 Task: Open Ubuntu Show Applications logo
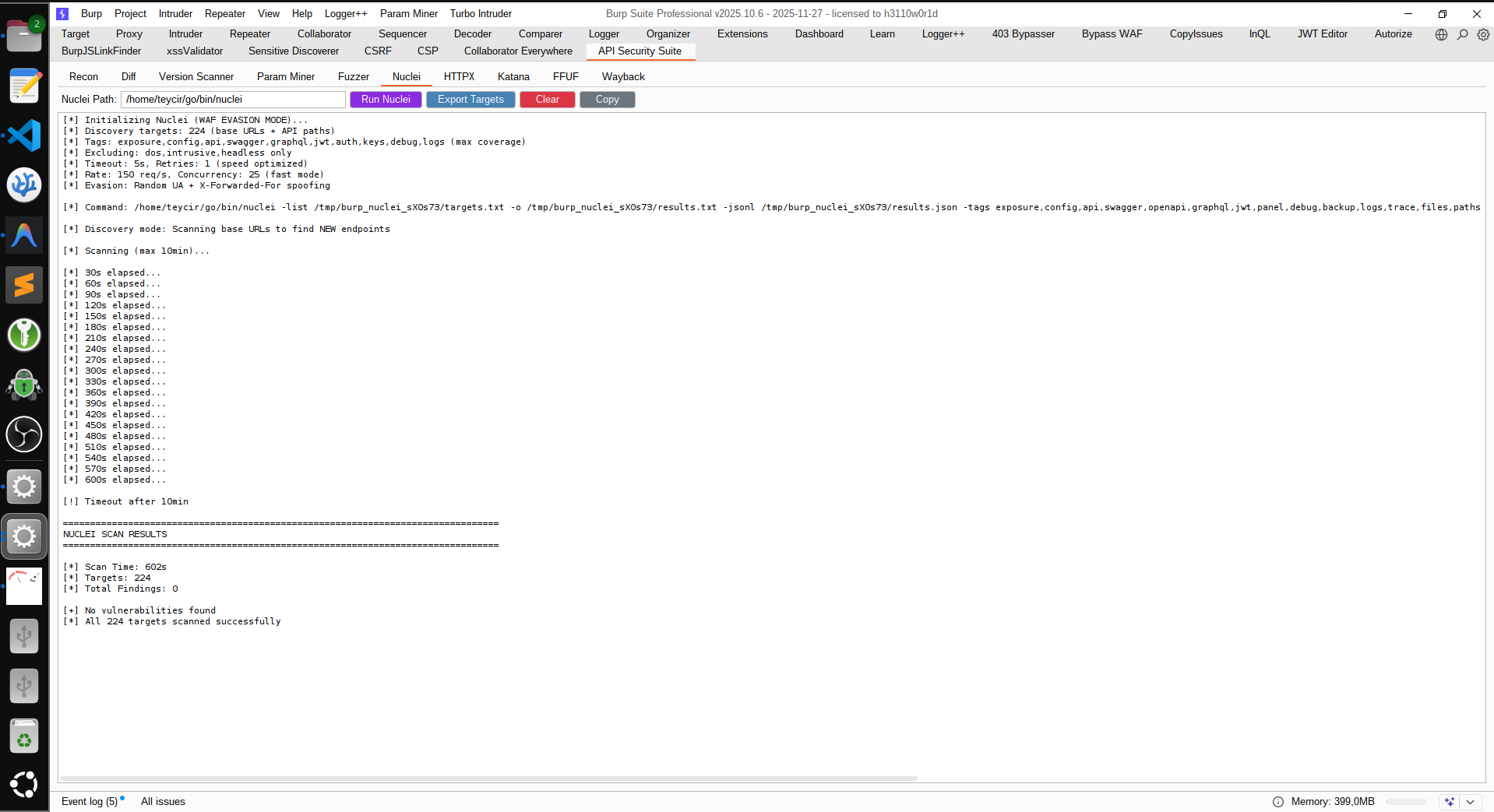(x=24, y=785)
